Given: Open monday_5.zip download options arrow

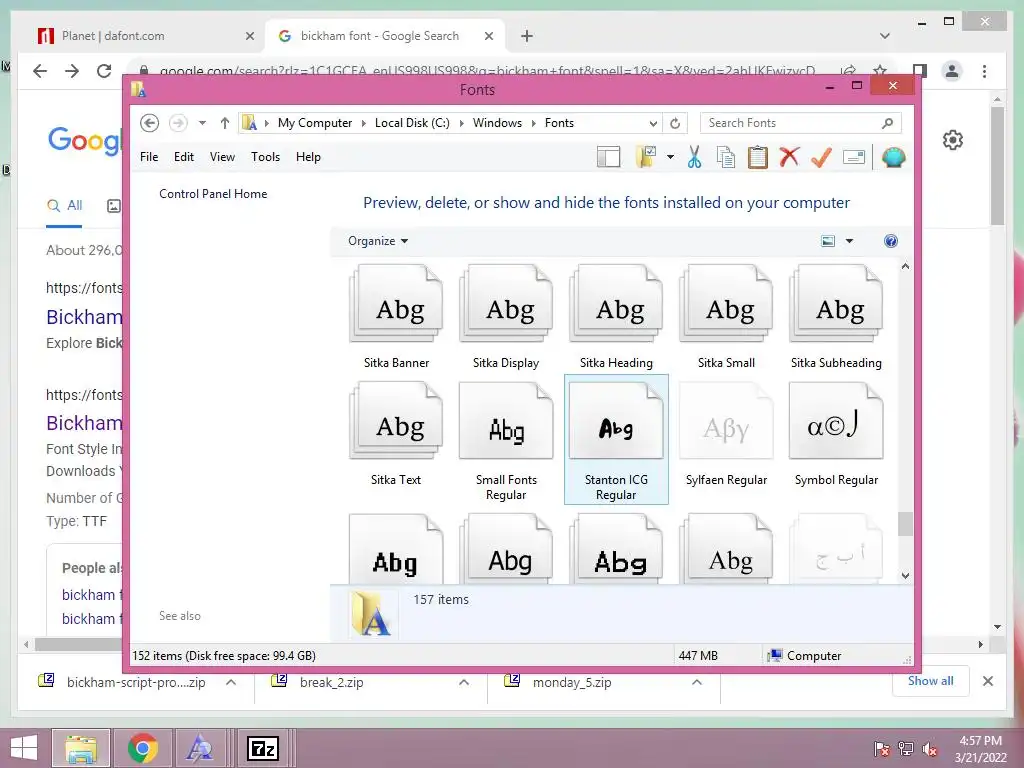Looking at the screenshot, I should pyautogui.click(x=697, y=682).
